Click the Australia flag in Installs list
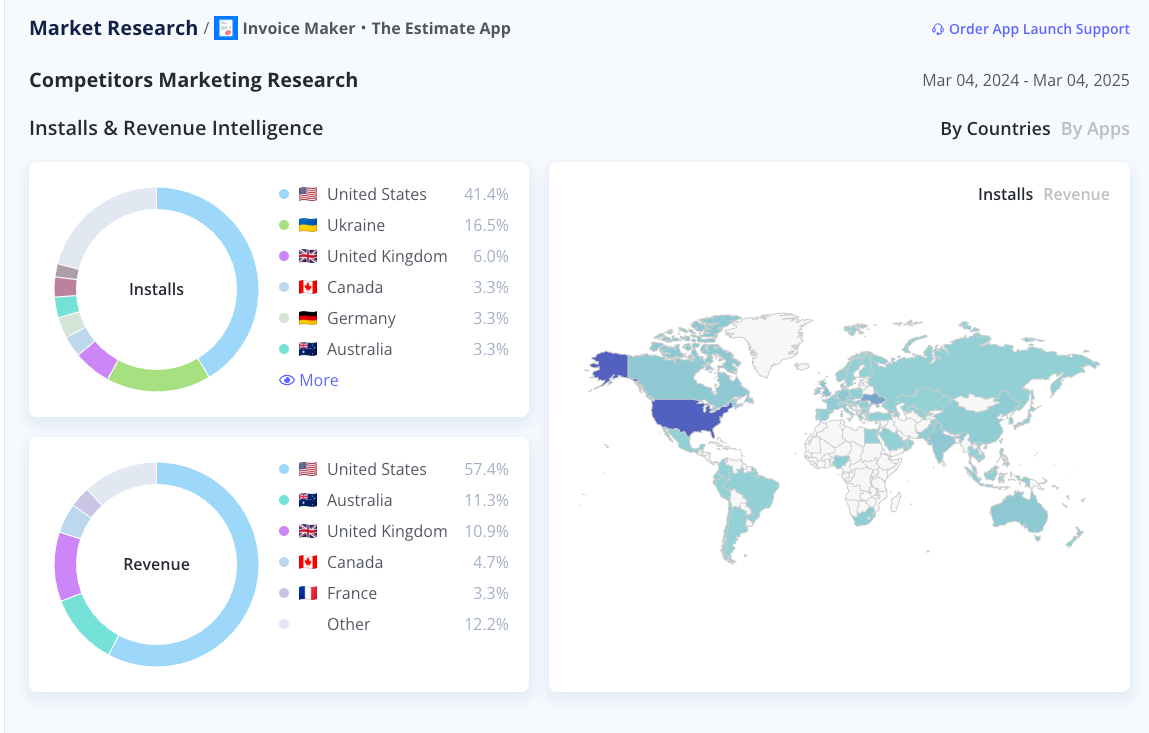The width and height of the screenshot is (1149, 733). (308, 350)
